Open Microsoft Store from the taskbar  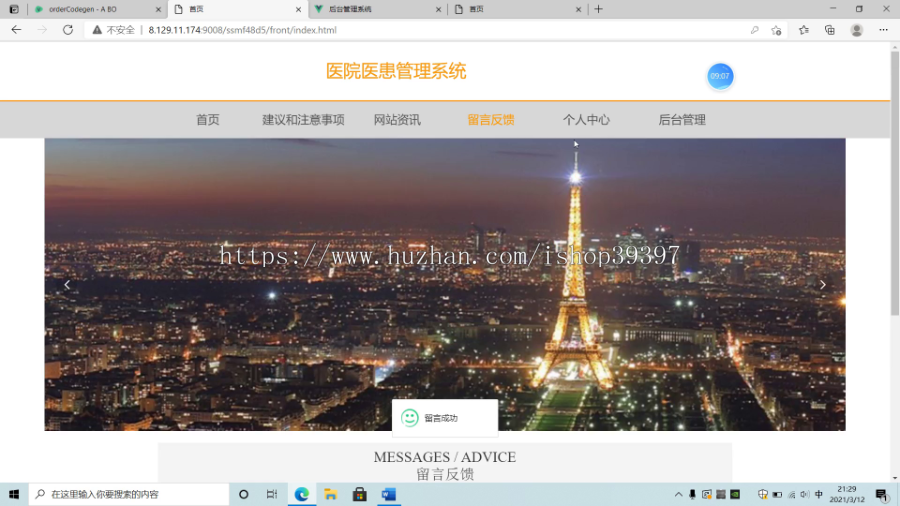pyautogui.click(x=360, y=495)
